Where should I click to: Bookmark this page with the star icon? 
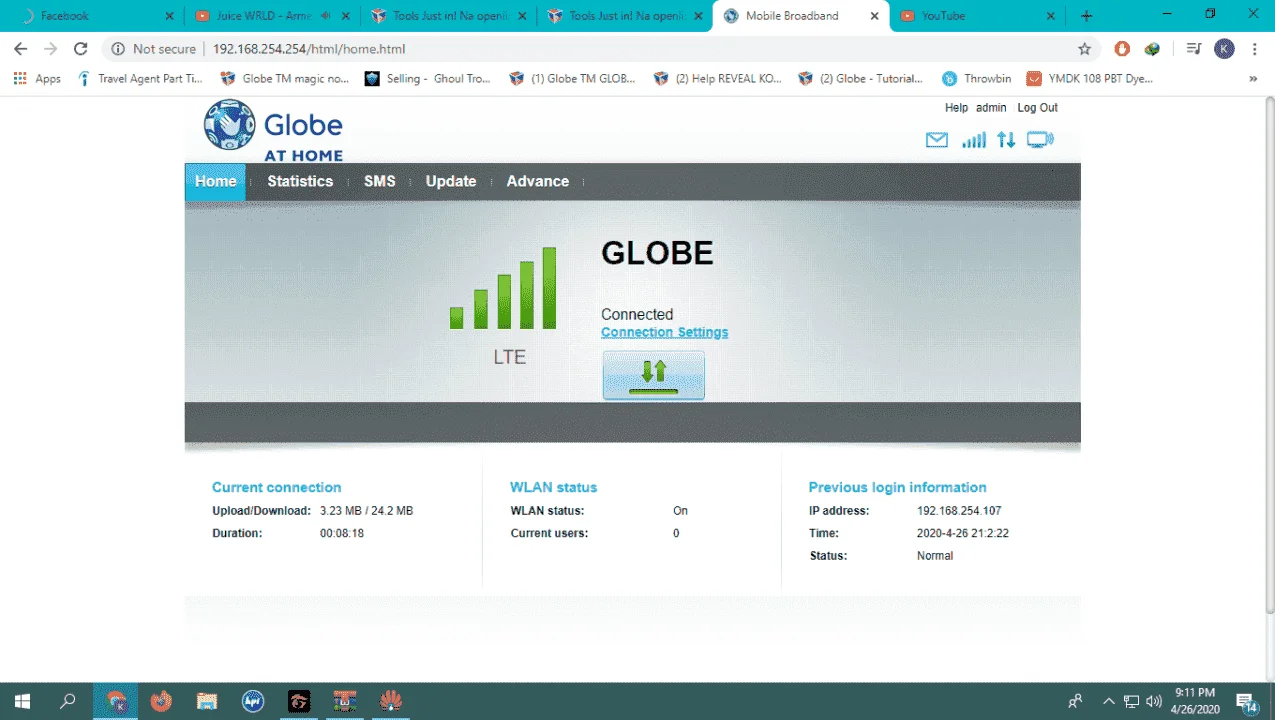pos(1084,49)
